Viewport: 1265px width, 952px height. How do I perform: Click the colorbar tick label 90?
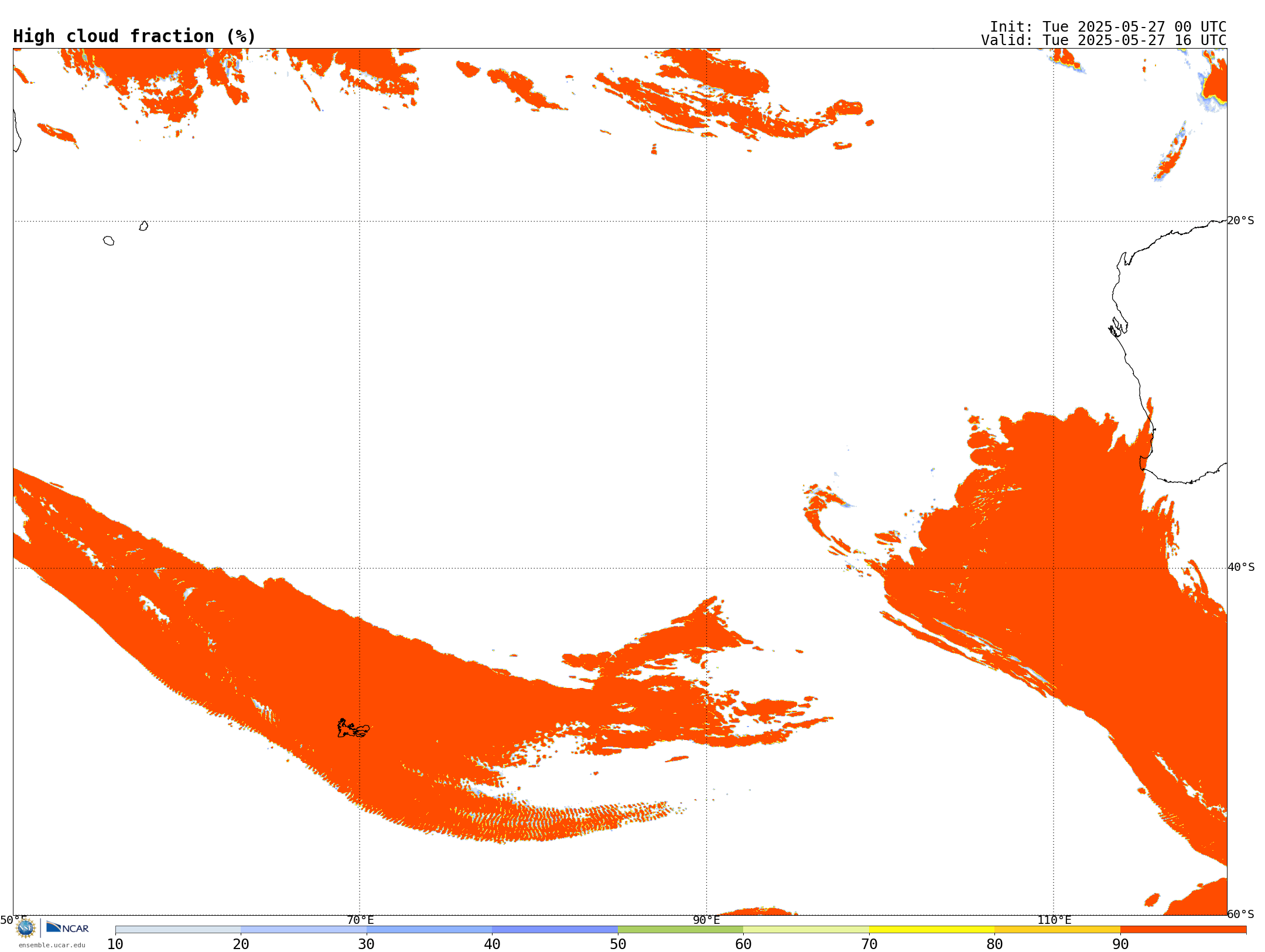coord(1120,944)
